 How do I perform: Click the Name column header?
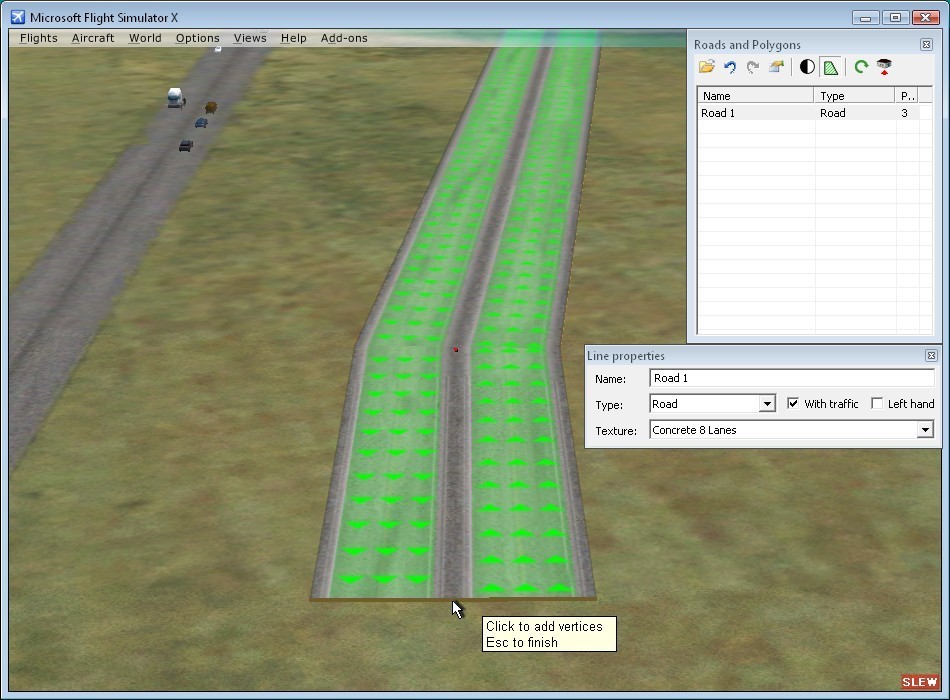point(755,96)
